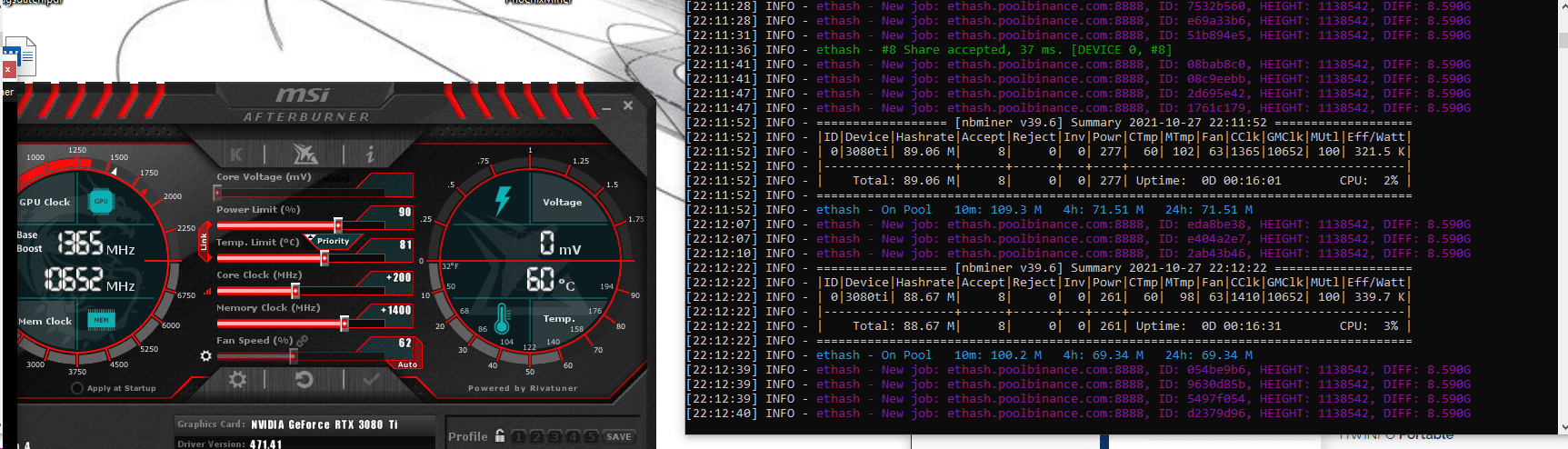Select profile slot 2
The height and width of the screenshot is (449, 1568).
(536, 437)
